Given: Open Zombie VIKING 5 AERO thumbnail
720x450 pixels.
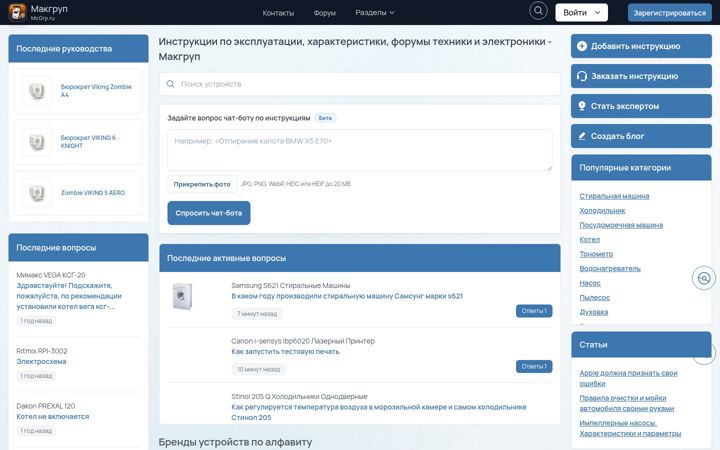Looking at the screenshot, I should point(37,193).
